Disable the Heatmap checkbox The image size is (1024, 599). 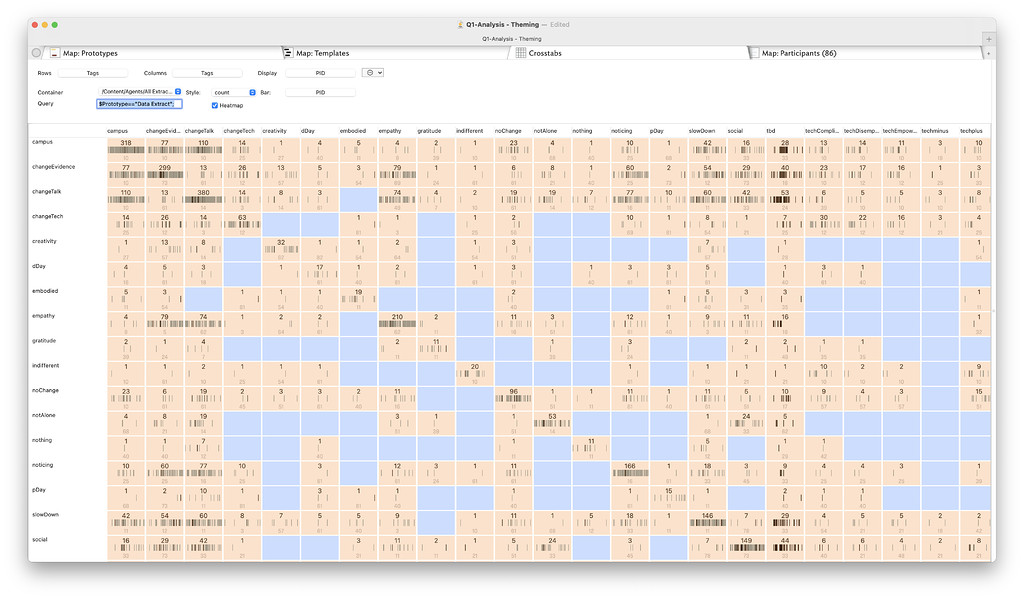tap(214, 104)
